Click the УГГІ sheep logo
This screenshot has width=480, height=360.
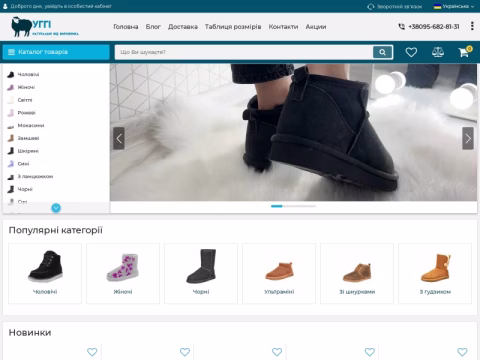click(45, 27)
